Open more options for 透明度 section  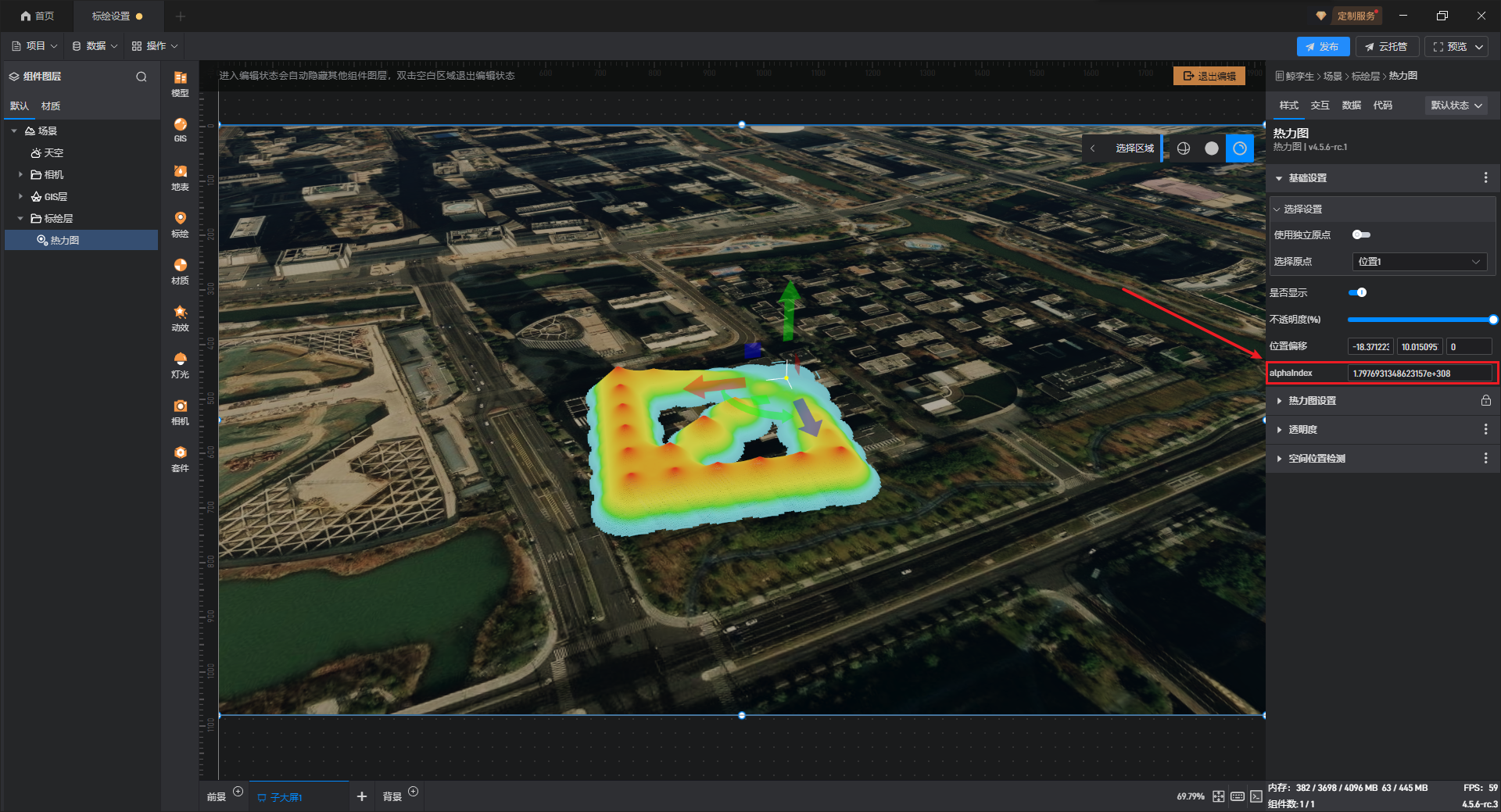pos(1485,429)
